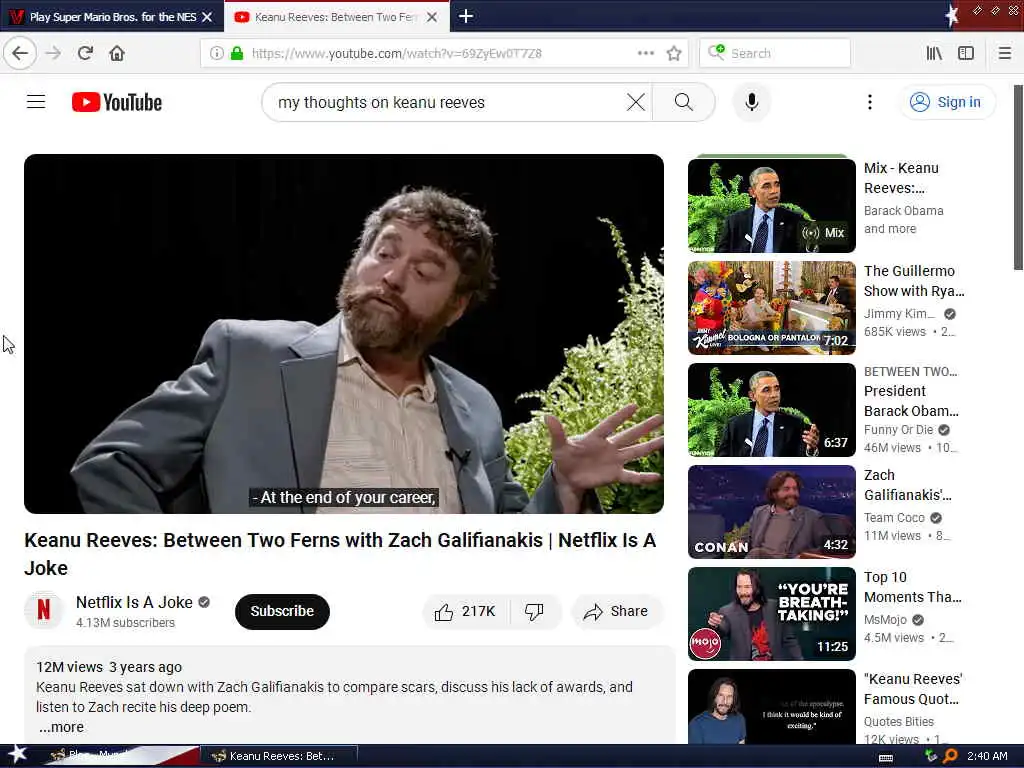1024x768 pixels.
Task: Open the 6:37 Barack Obama video thumbnail
Action: [x=772, y=410]
